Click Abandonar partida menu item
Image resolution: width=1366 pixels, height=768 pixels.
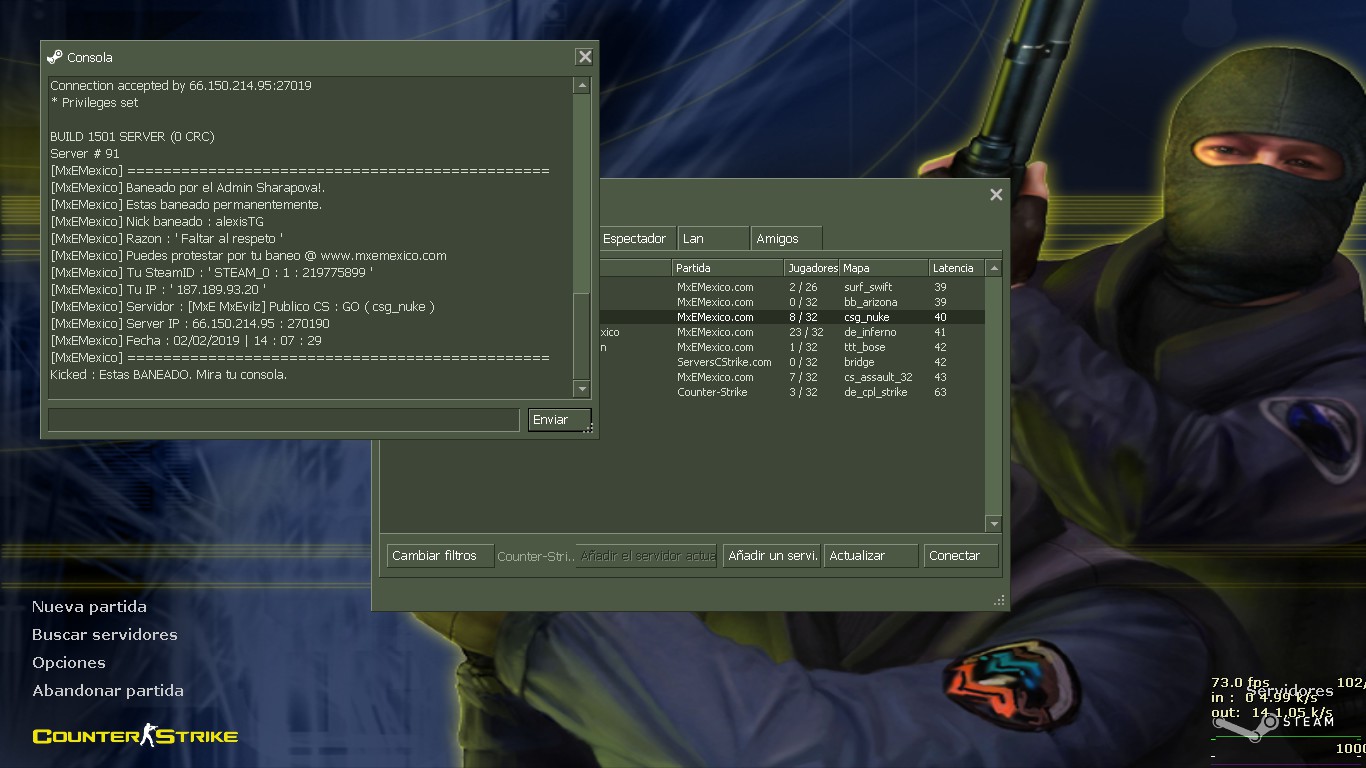point(108,691)
